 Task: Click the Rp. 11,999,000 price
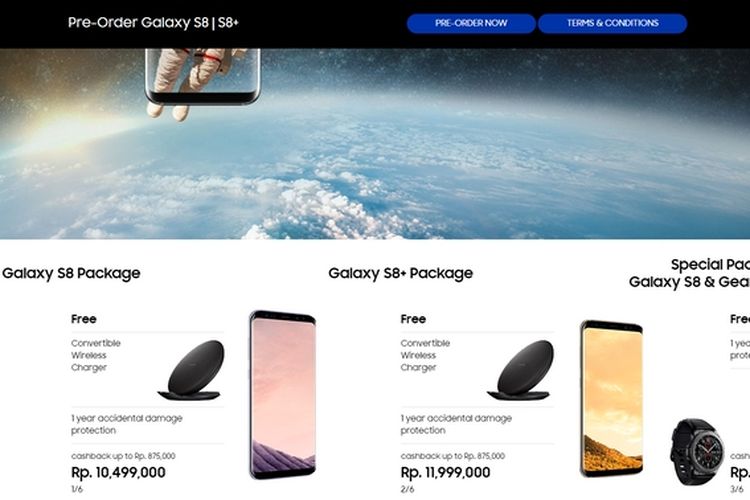tap(445, 472)
